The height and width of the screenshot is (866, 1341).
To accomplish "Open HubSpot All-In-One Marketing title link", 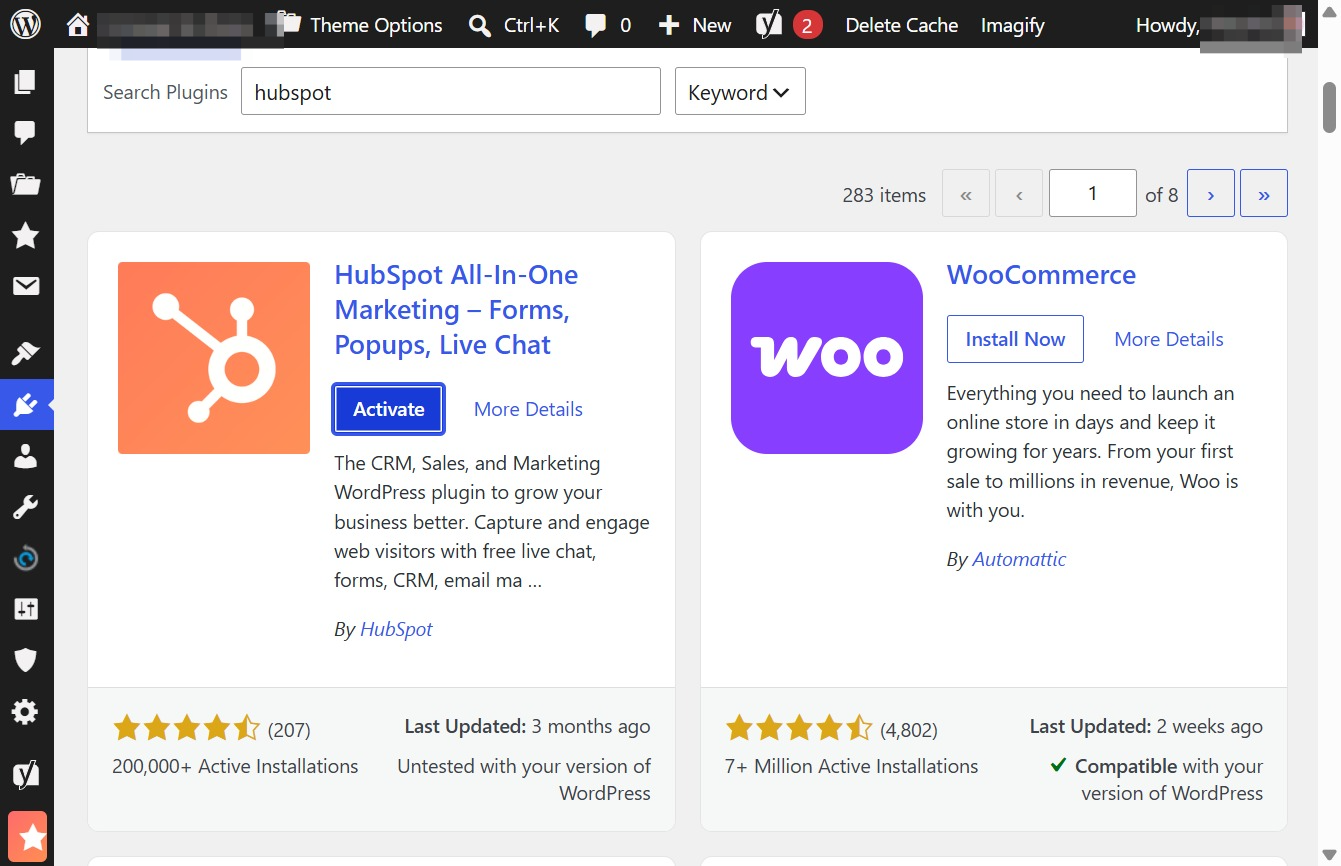I will pos(456,310).
